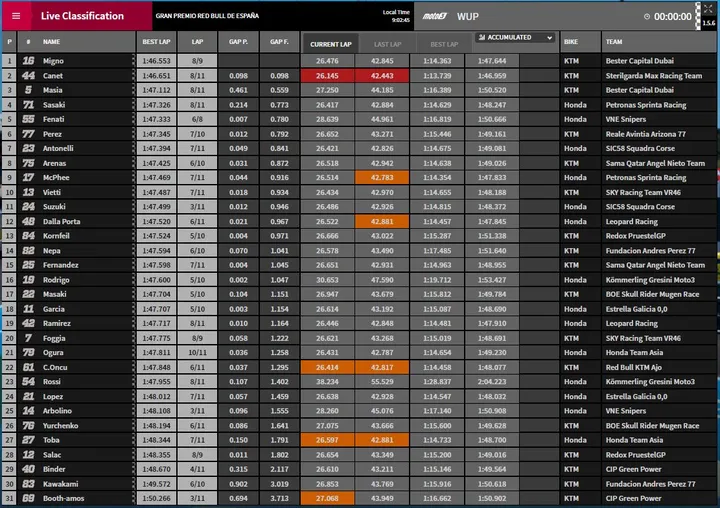Select rider Vietti row name
Viewport: 720px width, 508px height.
tap(51, 192)
